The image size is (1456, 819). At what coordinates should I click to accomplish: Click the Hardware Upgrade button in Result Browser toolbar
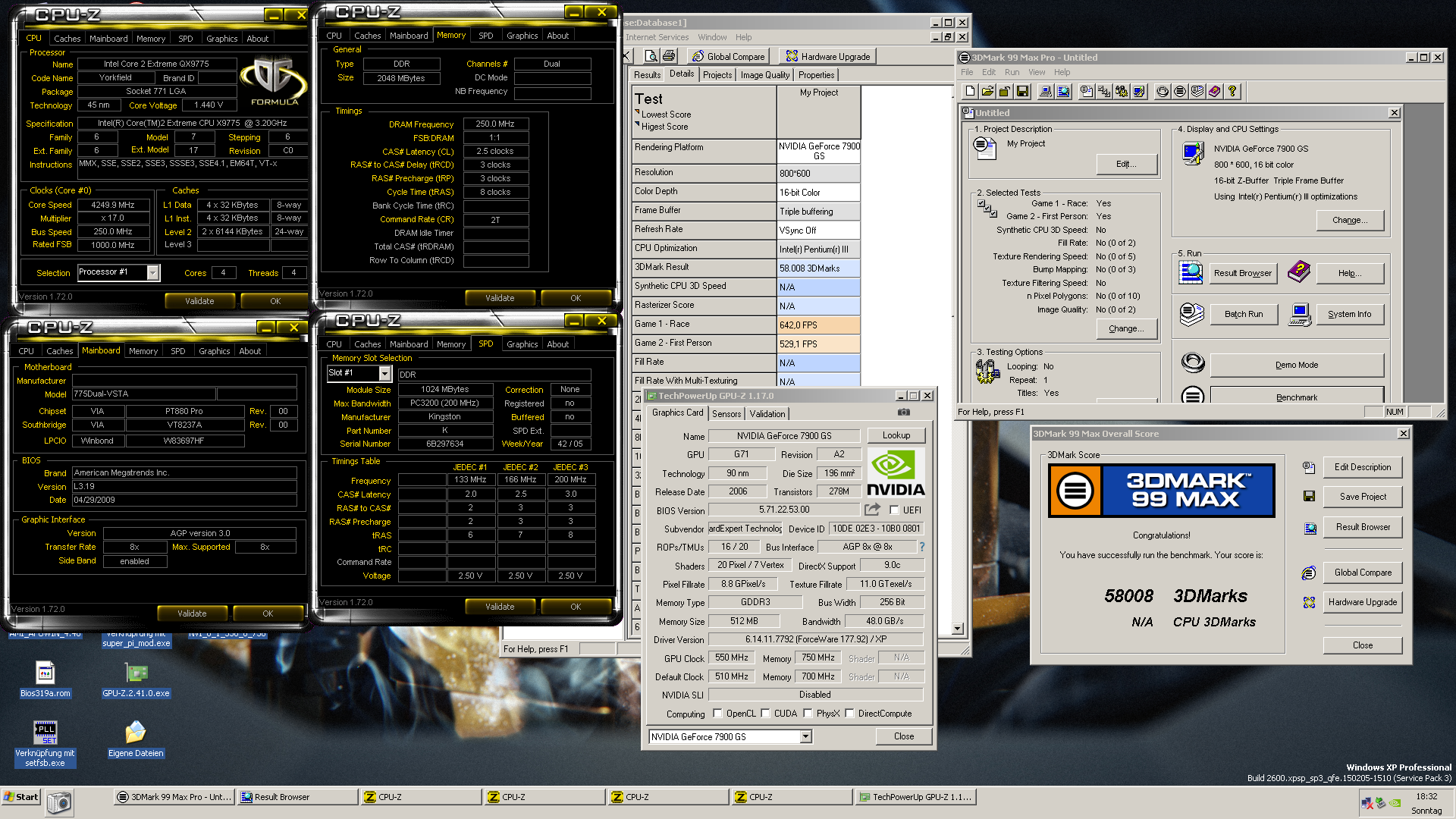[827, 56]
